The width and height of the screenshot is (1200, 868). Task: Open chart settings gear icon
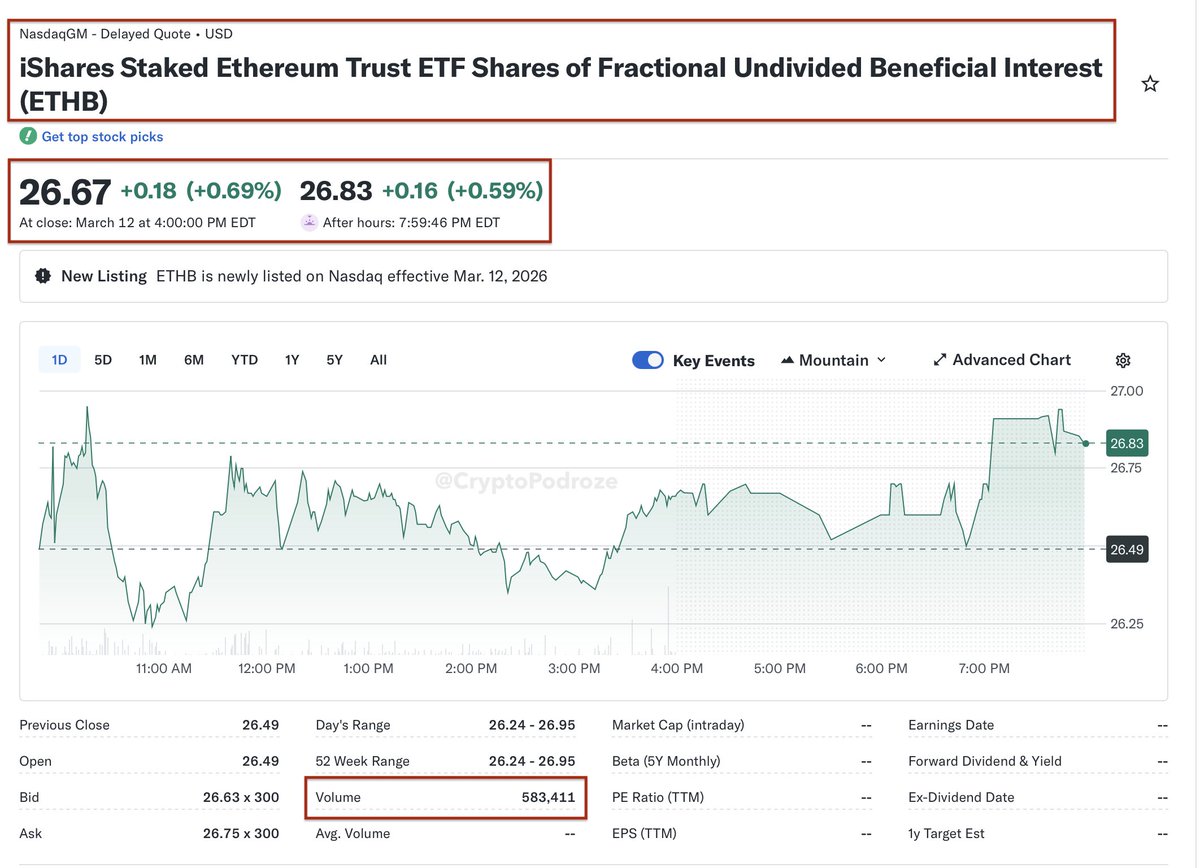[1123, 360]
